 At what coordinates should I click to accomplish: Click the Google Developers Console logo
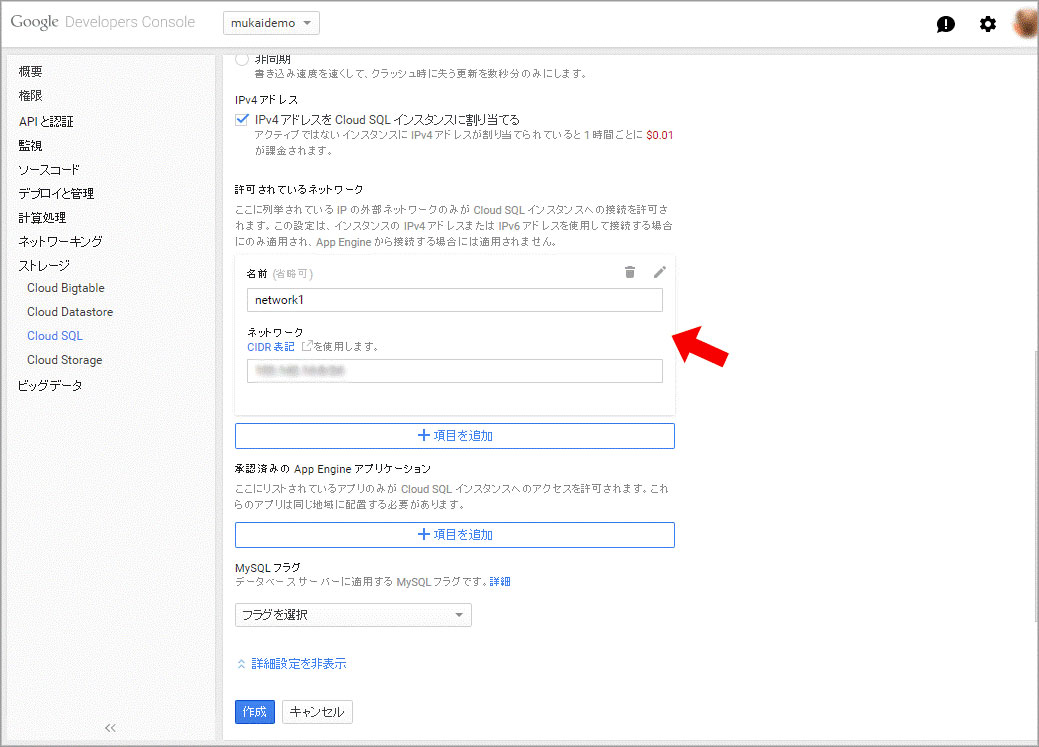tap(103, 22)
